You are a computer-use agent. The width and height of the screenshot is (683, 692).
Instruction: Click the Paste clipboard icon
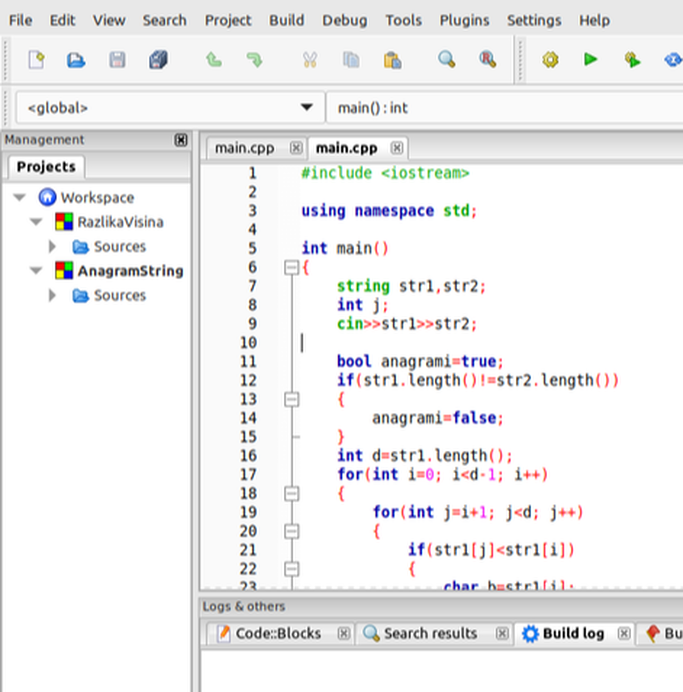[392, 60]
